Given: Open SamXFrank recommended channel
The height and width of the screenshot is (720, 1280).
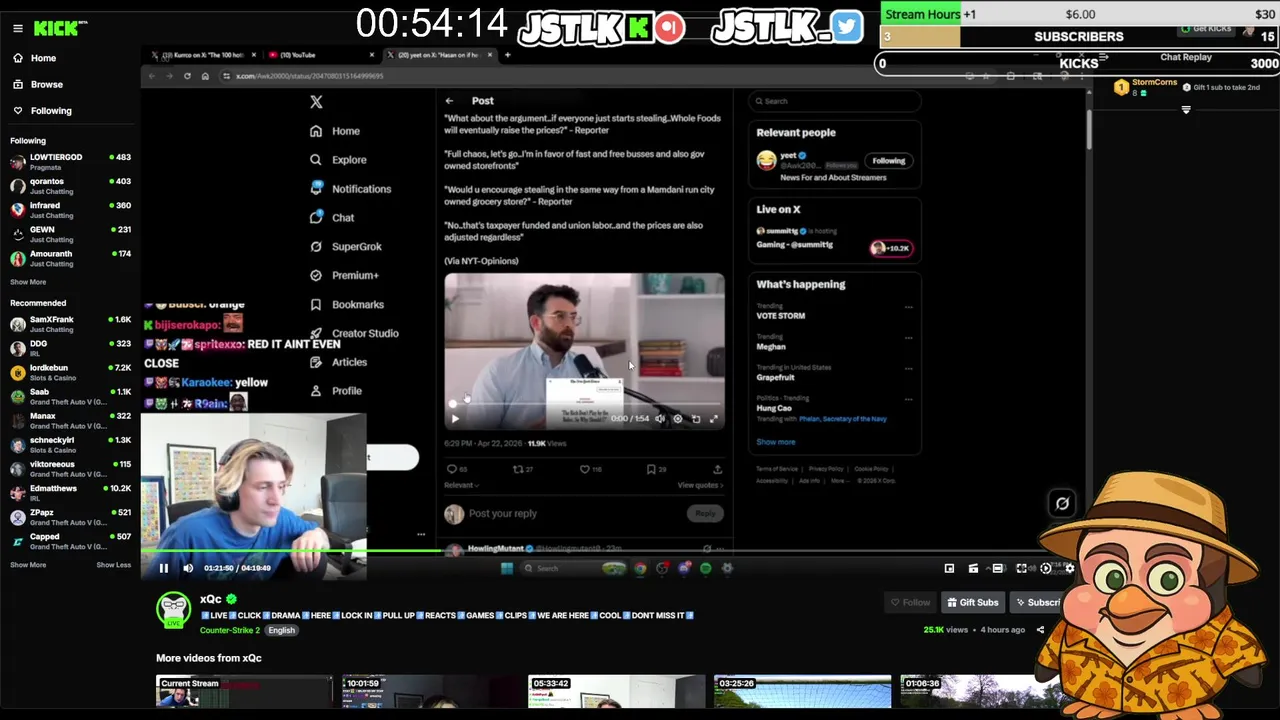Looking at the screenshot, I should (x=70, y=324).
